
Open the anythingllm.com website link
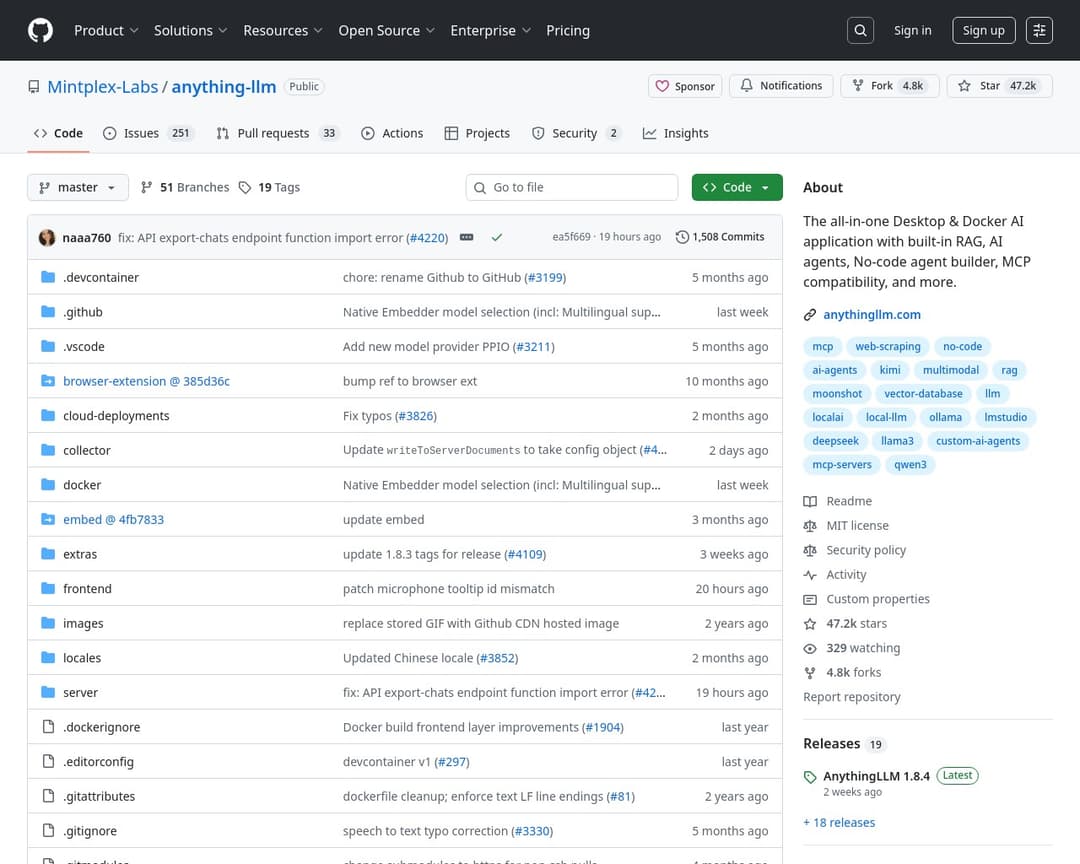[x=871, y=314]
